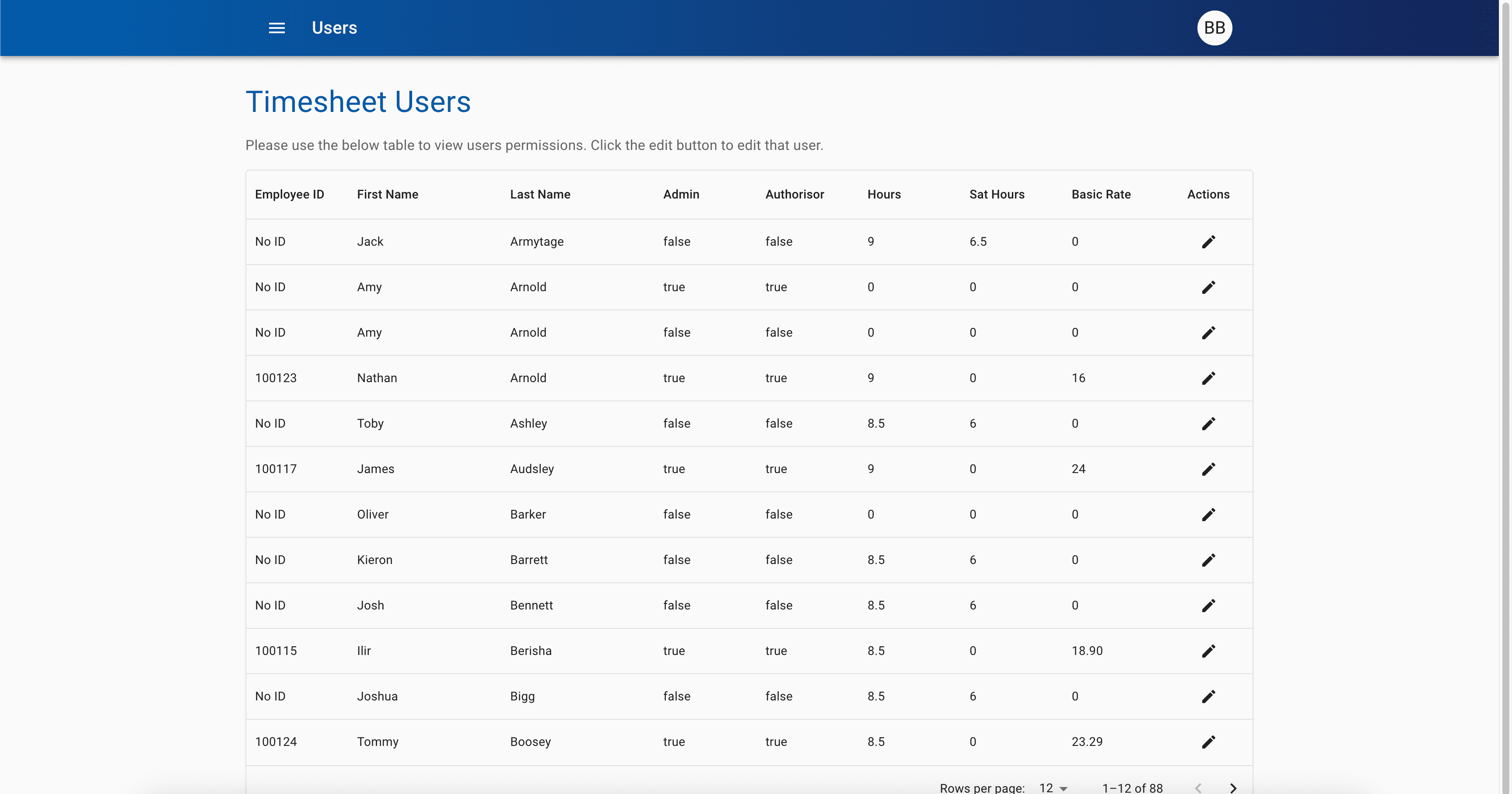The width and height of the screenshot is (1512, 794).
Task: Open the rows per page dropdown
Action: [x=1053, y=787]
